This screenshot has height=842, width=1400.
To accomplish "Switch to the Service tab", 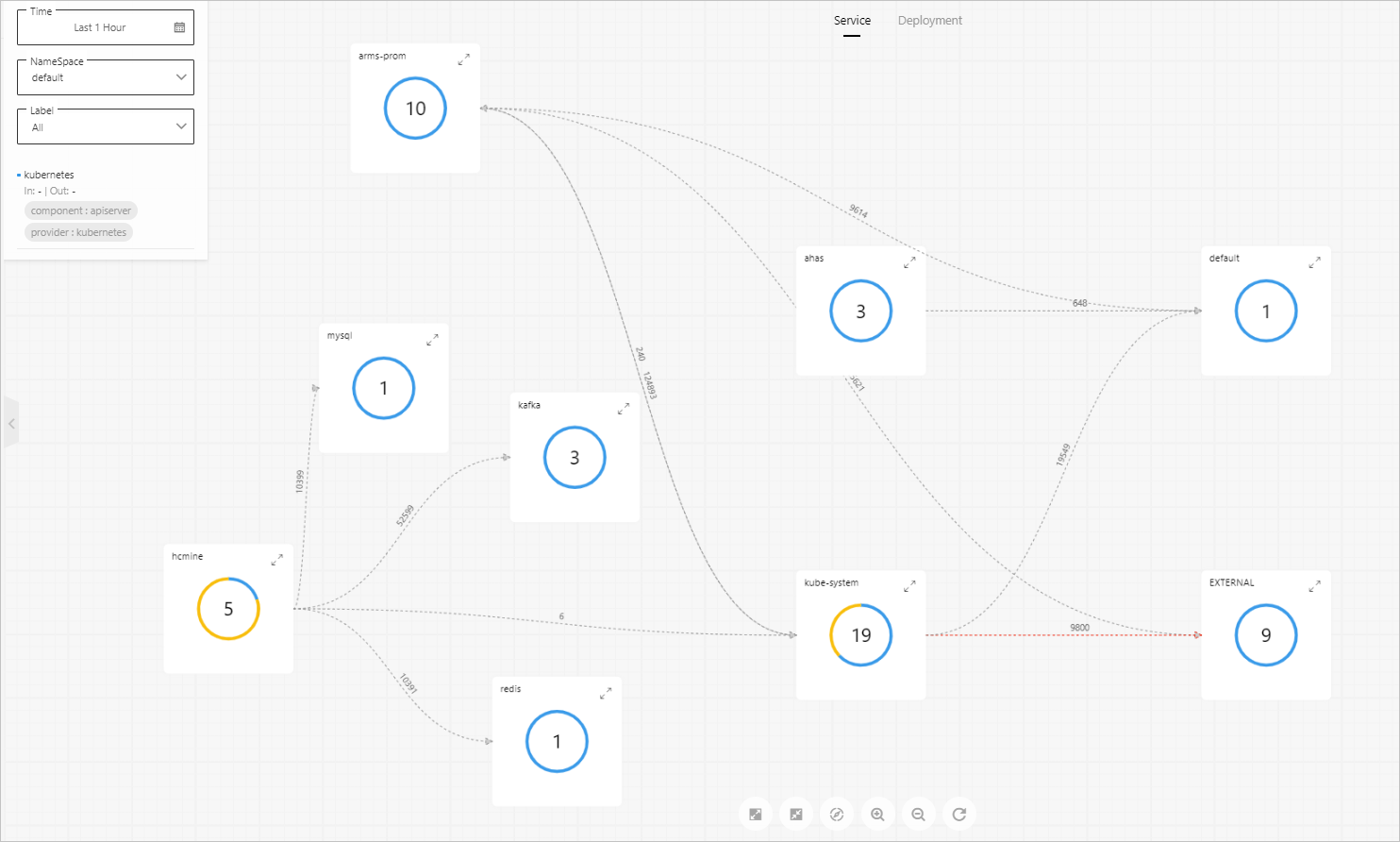I will click(x=852, y=21).
